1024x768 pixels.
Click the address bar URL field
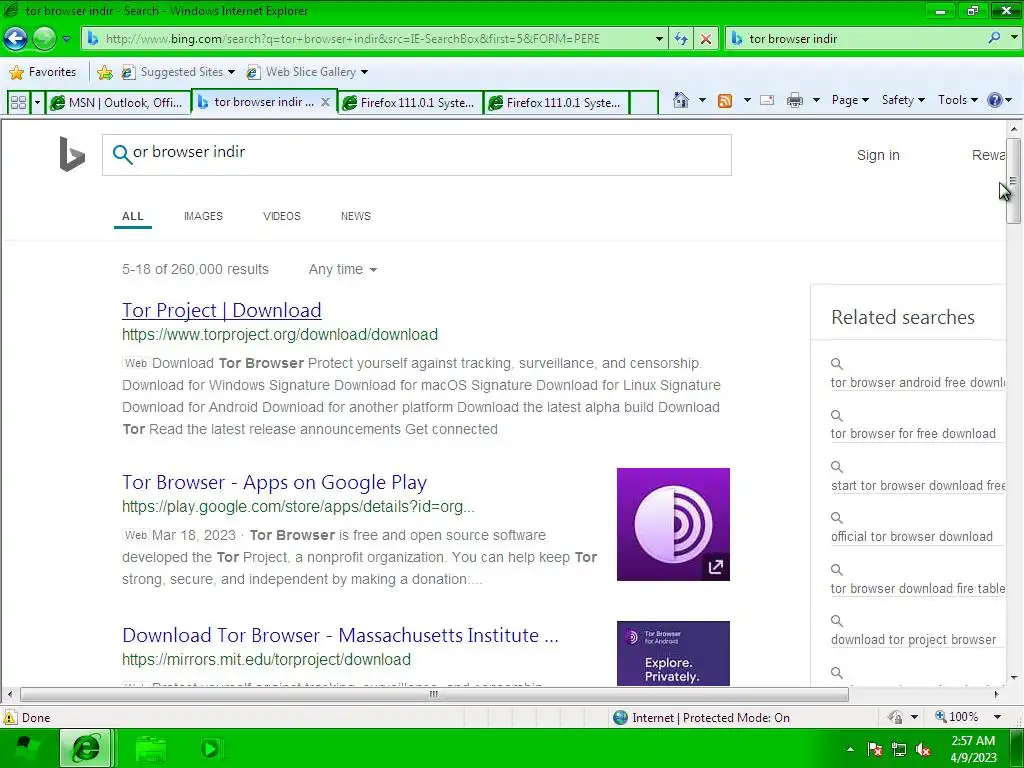point(369,39)
